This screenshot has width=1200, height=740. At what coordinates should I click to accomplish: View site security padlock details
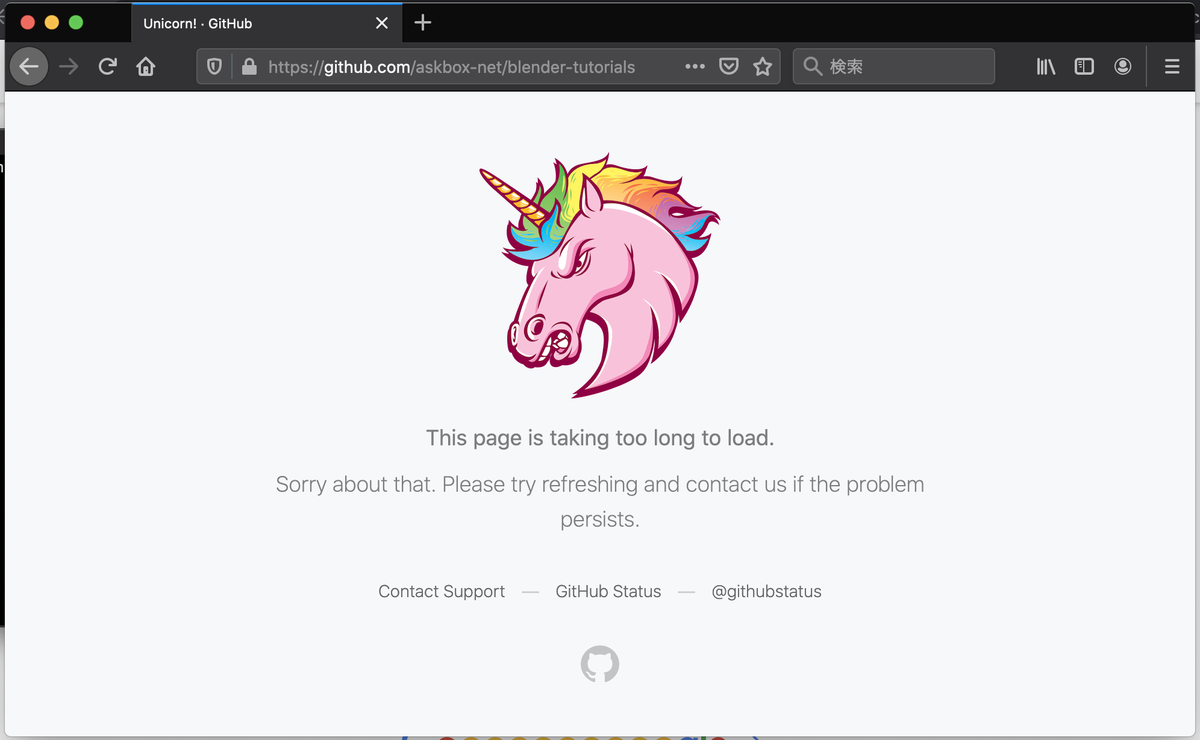pos(249,67)
